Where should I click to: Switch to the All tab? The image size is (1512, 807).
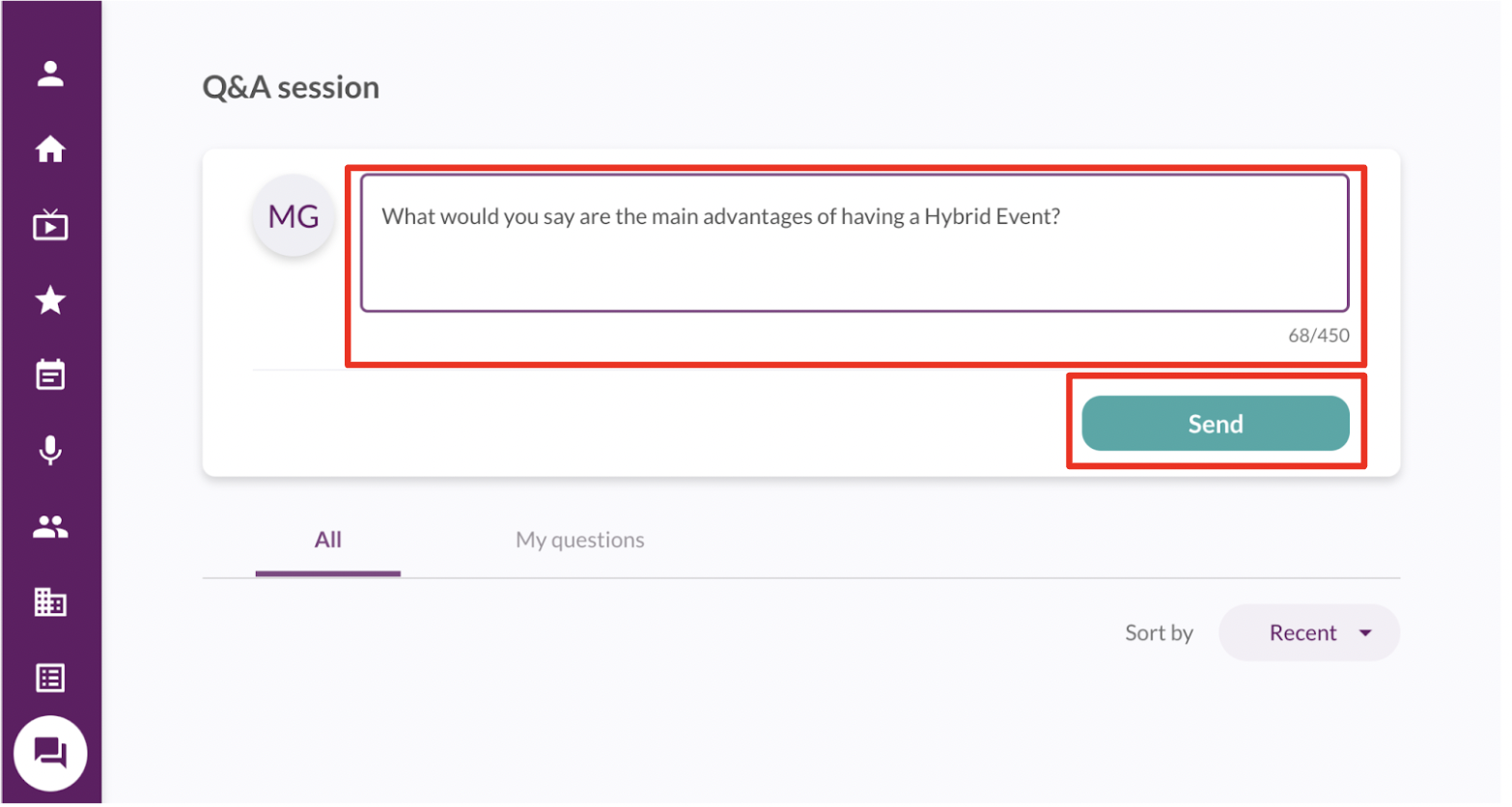tap(328, 541)
